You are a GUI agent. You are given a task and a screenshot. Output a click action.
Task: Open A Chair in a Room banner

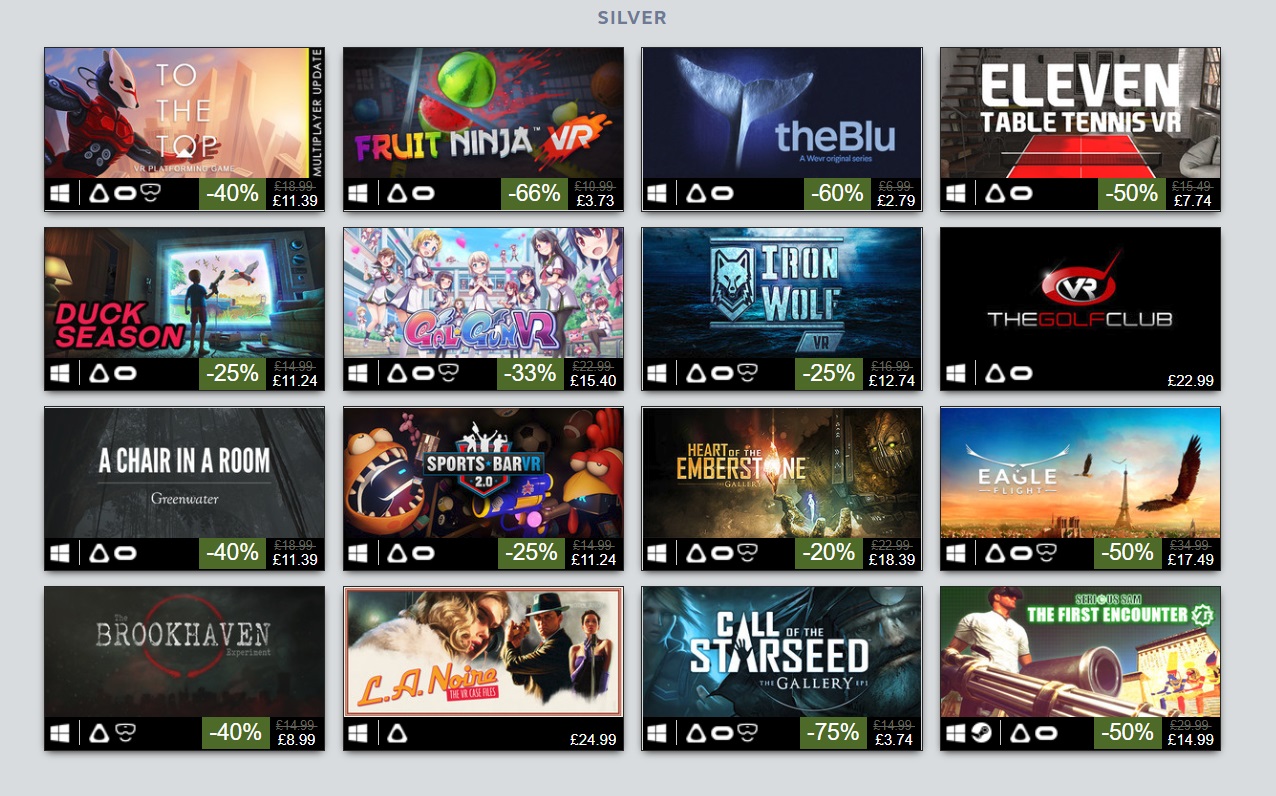185,473
